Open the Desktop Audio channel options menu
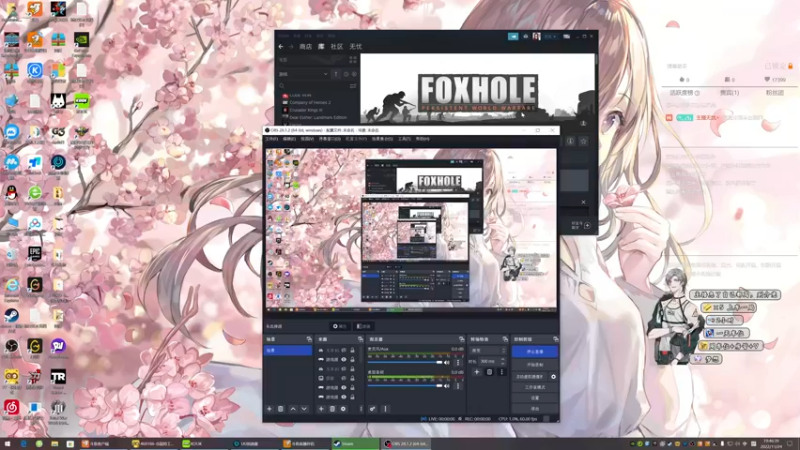The image size is (800, 450). point(458,386)
